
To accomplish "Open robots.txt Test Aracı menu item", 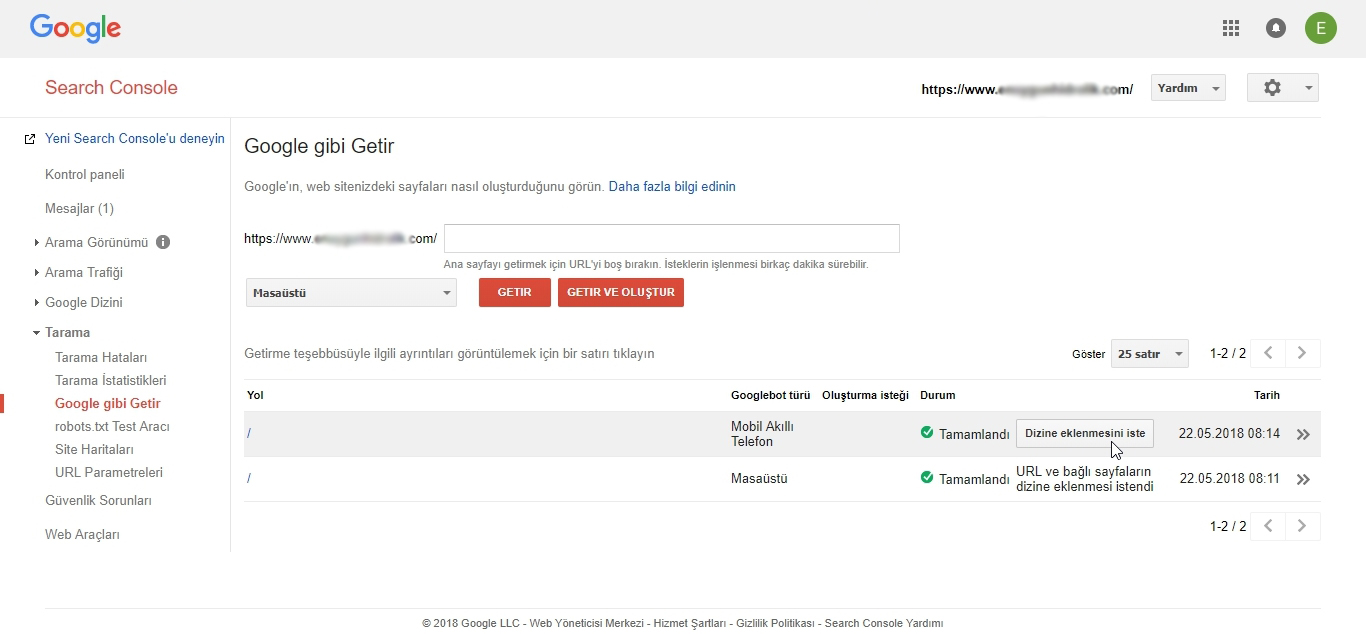I will (112, 426).
